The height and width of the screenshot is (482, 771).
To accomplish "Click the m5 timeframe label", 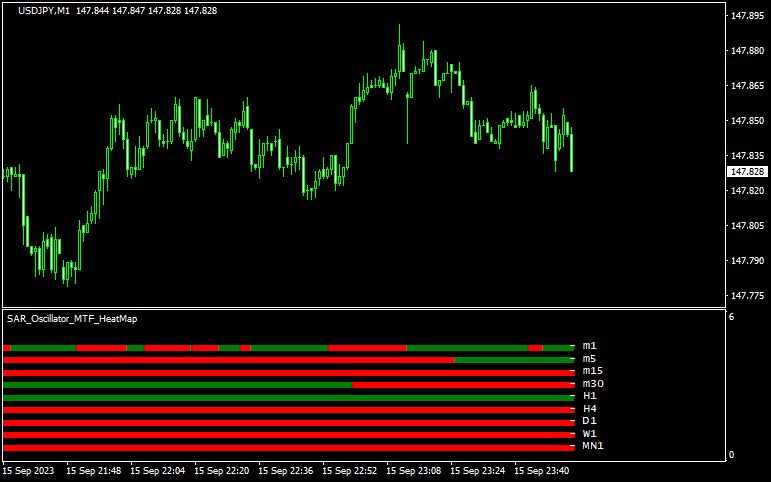I will (590, 359).
